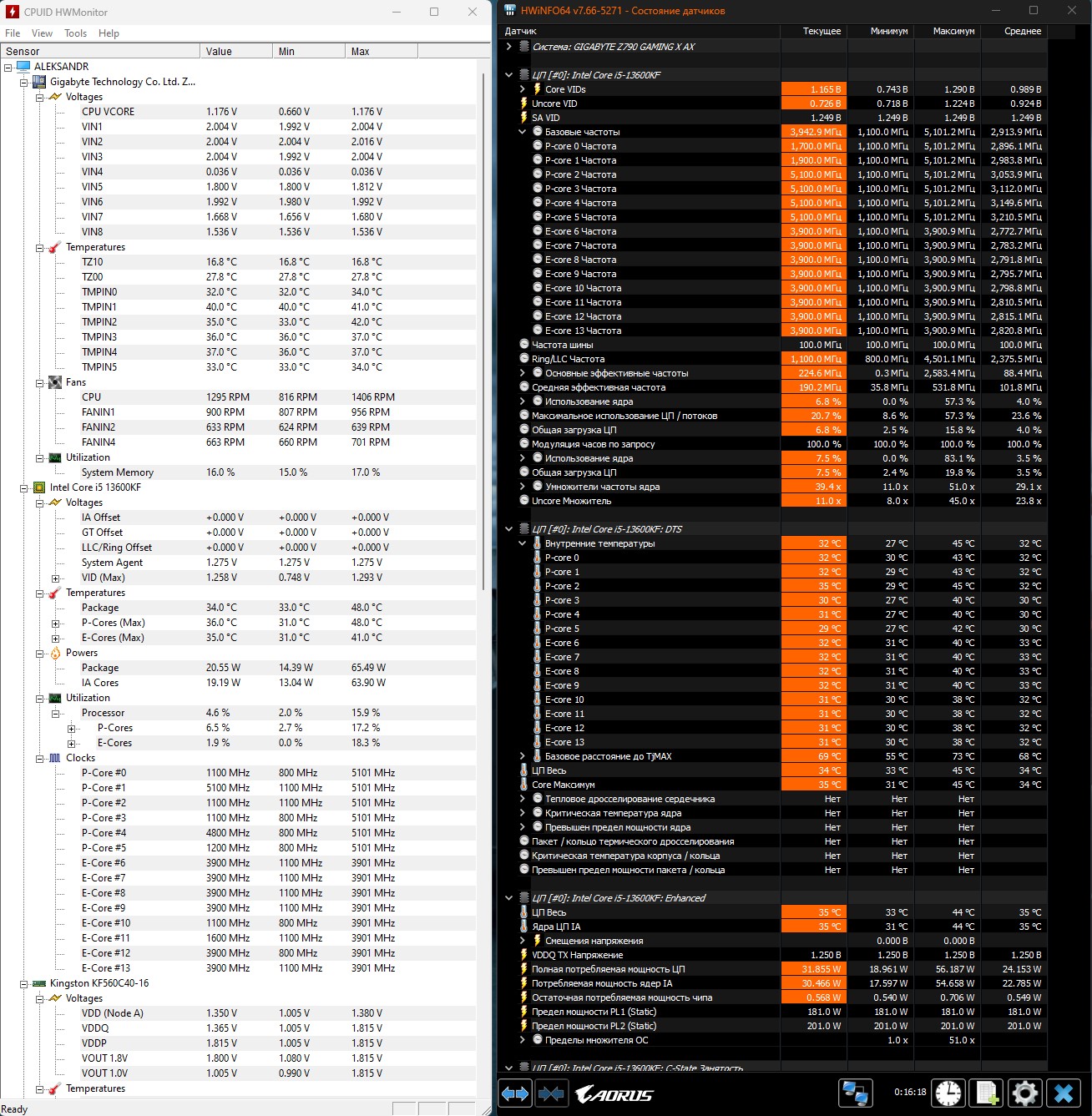Open the remote network monitoring icon in HWiNFO
This screenshot has height=1116, width=1092.
[855, 1093]
